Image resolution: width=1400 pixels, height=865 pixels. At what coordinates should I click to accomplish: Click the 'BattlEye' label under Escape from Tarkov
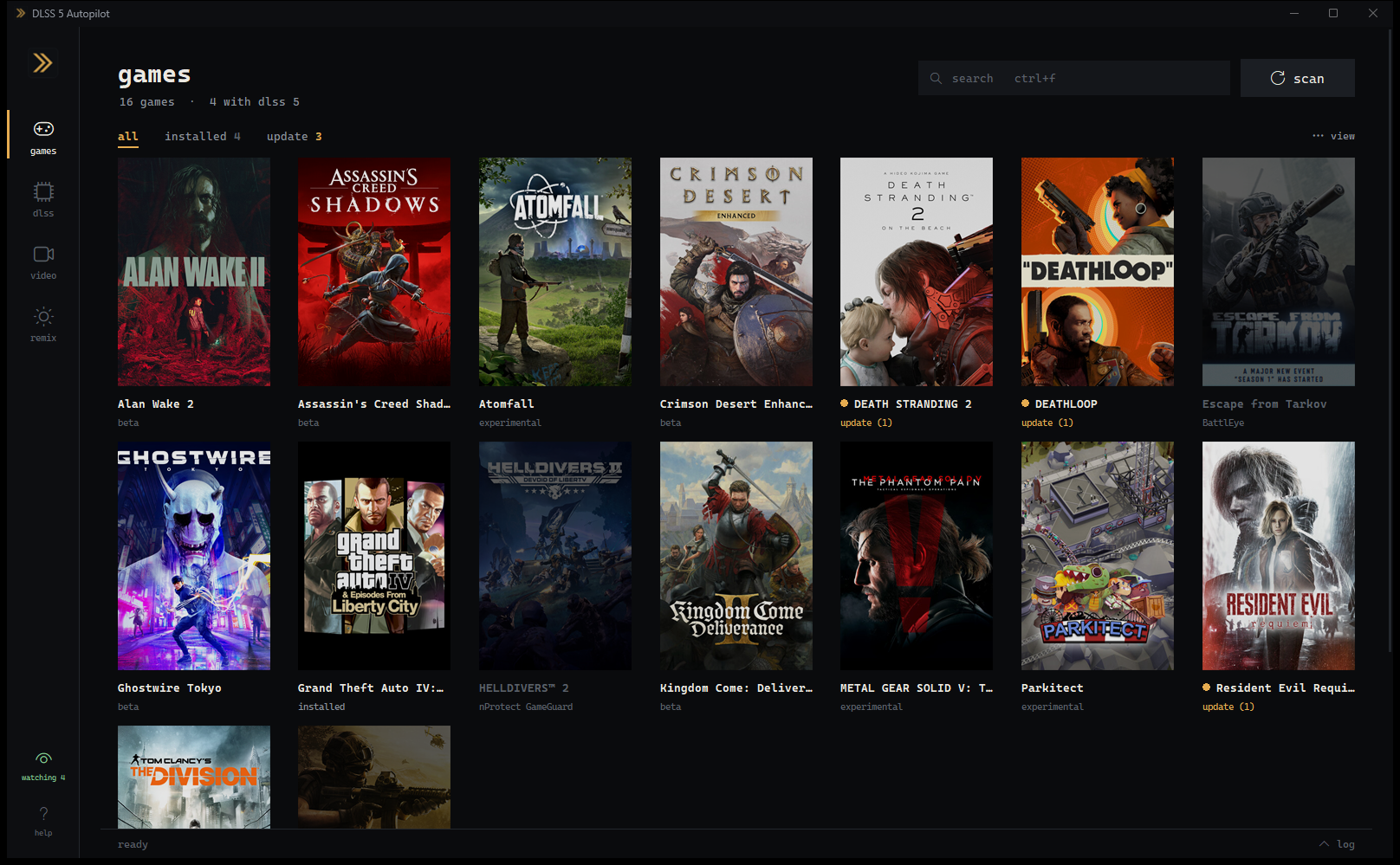pos(1223,423)
